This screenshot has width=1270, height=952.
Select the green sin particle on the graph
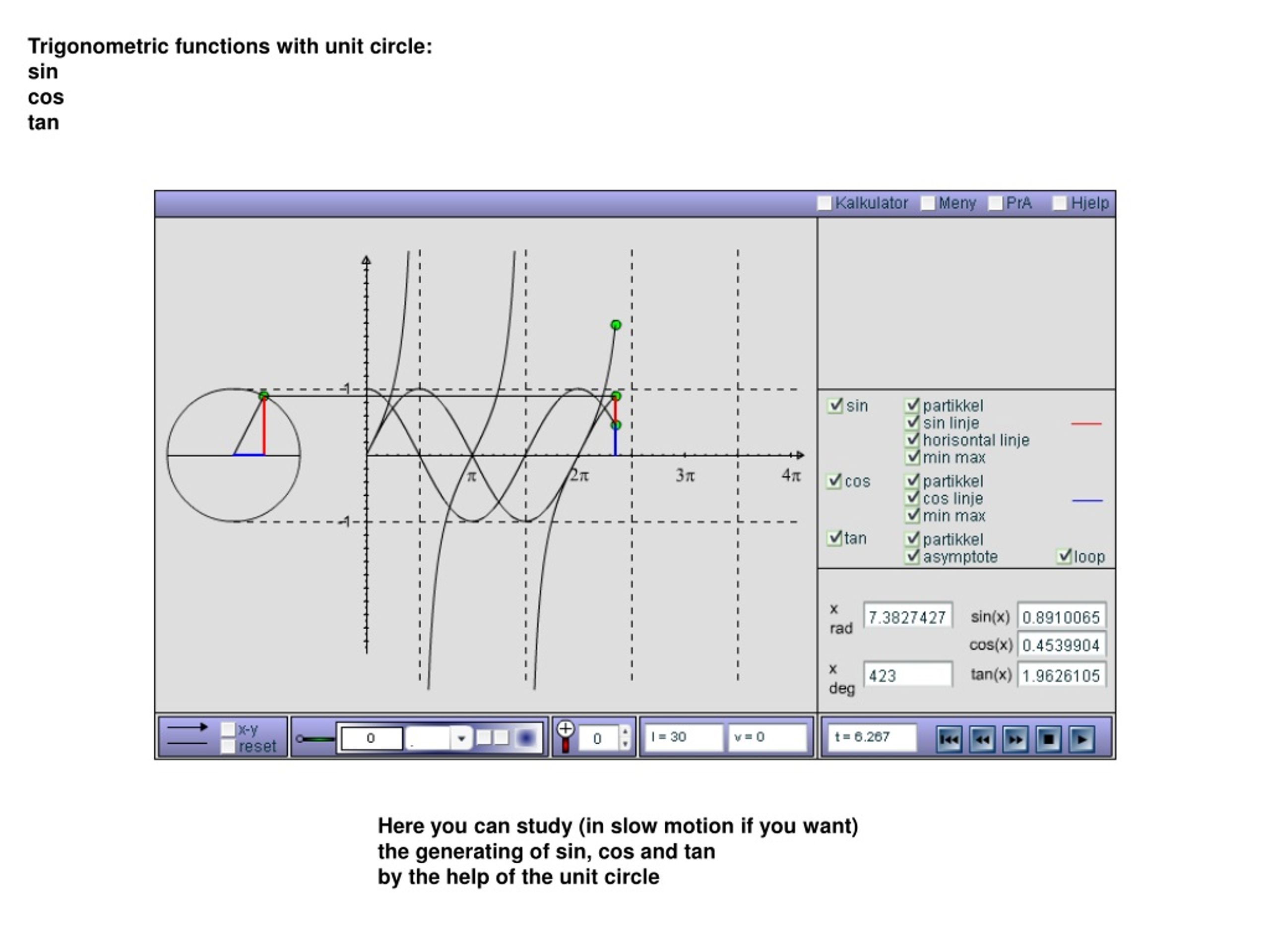[x=616, y=396]
